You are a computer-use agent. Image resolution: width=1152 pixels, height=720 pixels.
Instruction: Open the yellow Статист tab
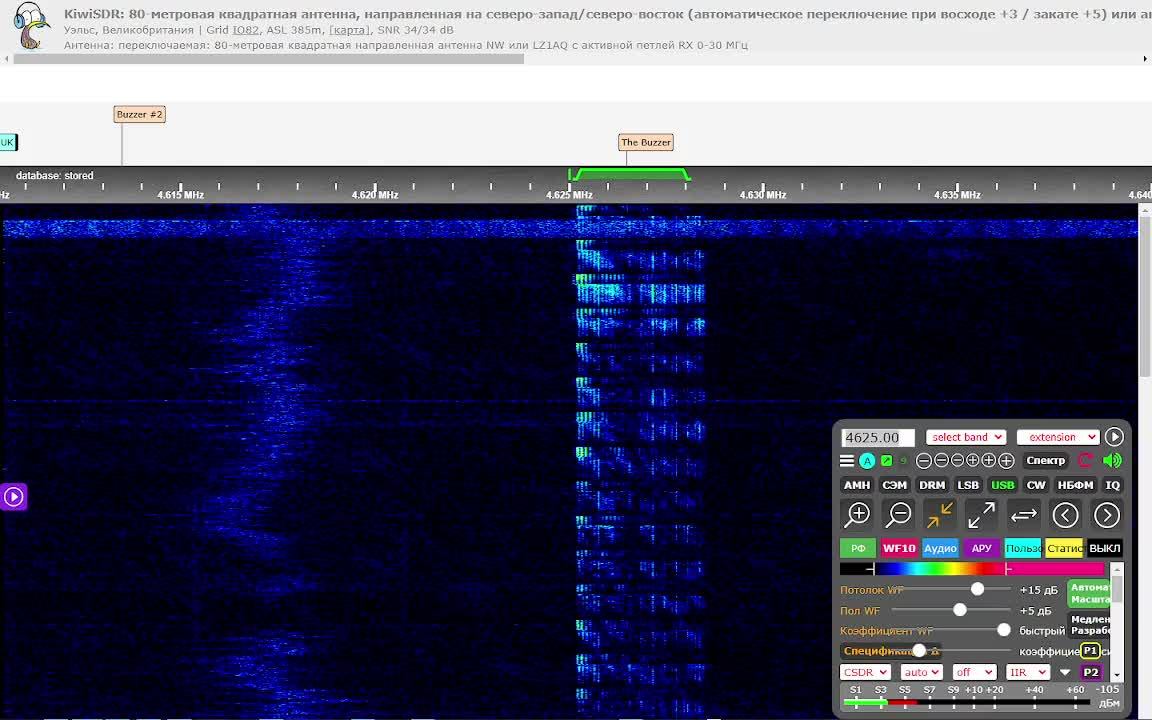click(1064, 548)
